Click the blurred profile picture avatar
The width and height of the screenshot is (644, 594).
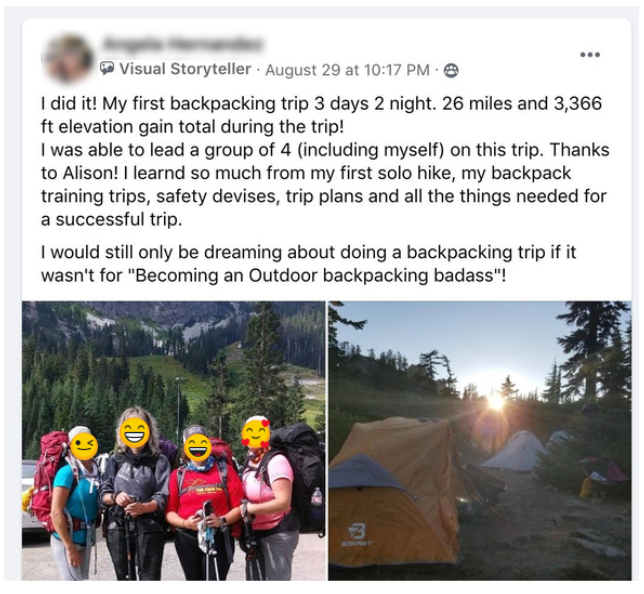click(68, 59)
